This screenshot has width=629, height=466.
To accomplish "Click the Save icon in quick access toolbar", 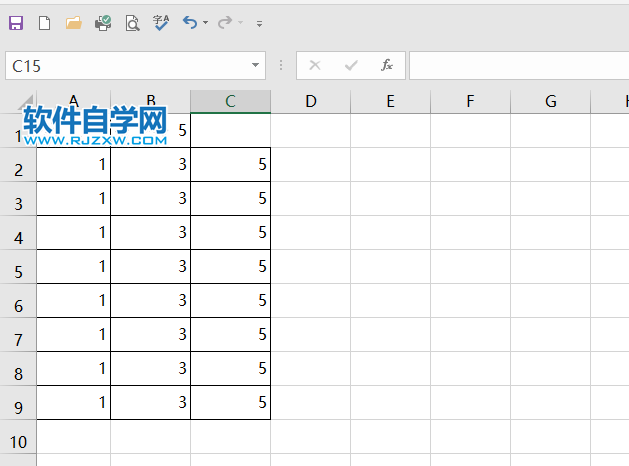I will (x=16, y=23).
